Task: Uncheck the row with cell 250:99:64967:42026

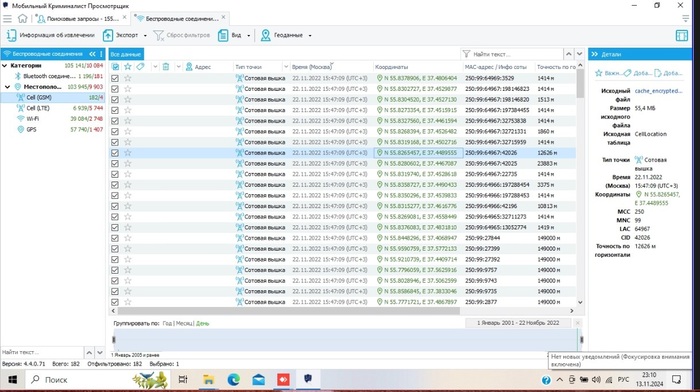Action: tap(115, 153)
